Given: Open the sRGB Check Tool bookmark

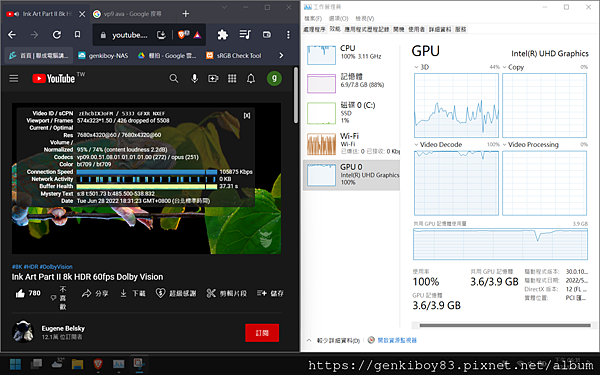Looking at the screenshot, I should (x=234, y=55).
